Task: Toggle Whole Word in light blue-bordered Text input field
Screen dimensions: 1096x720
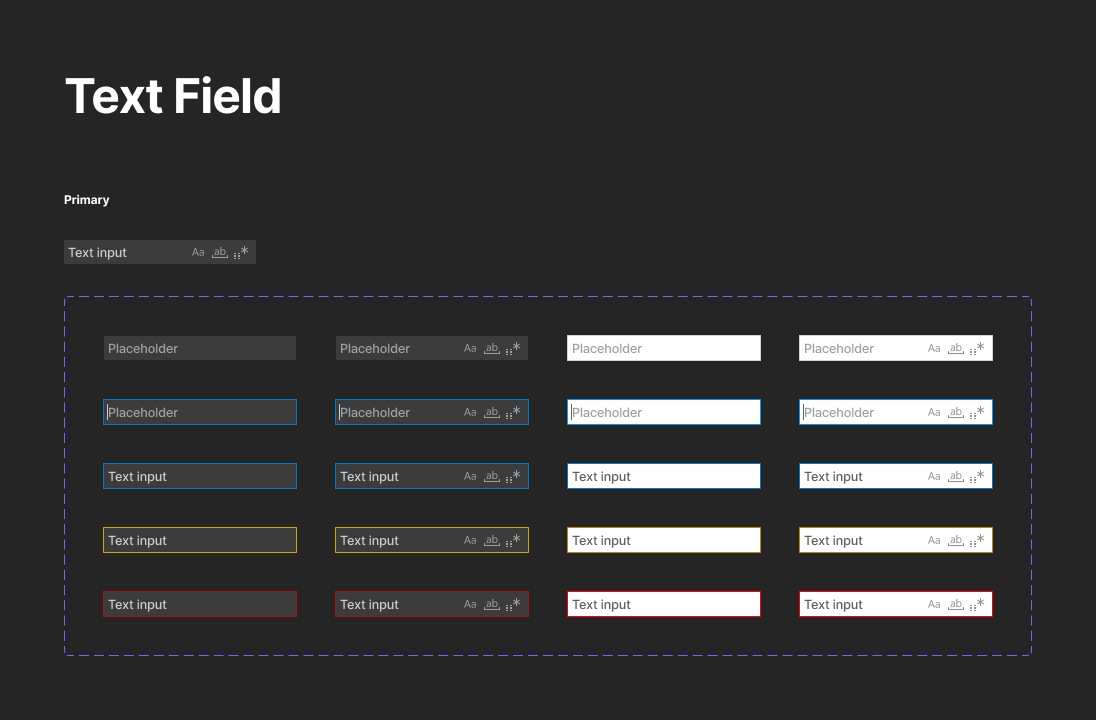Action: (x=955, y=477)
